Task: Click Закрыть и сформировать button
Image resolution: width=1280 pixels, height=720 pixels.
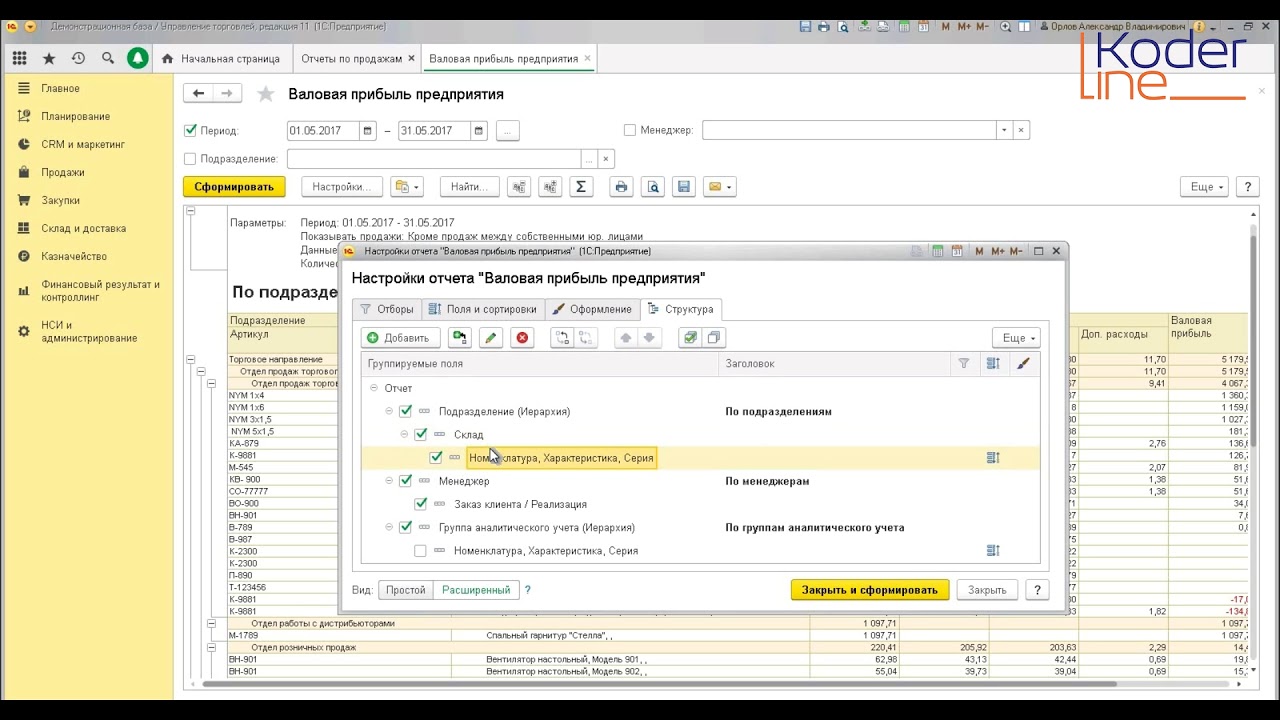Action: pyautogui.click(x=870, y=590)
